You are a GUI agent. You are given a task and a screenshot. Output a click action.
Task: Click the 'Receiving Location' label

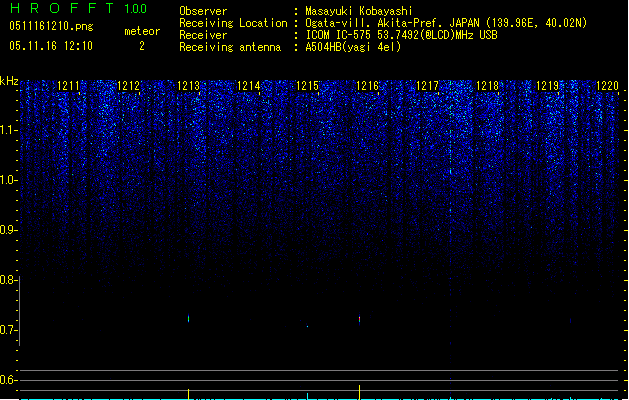pyautogui.click(x=233, y=23)
